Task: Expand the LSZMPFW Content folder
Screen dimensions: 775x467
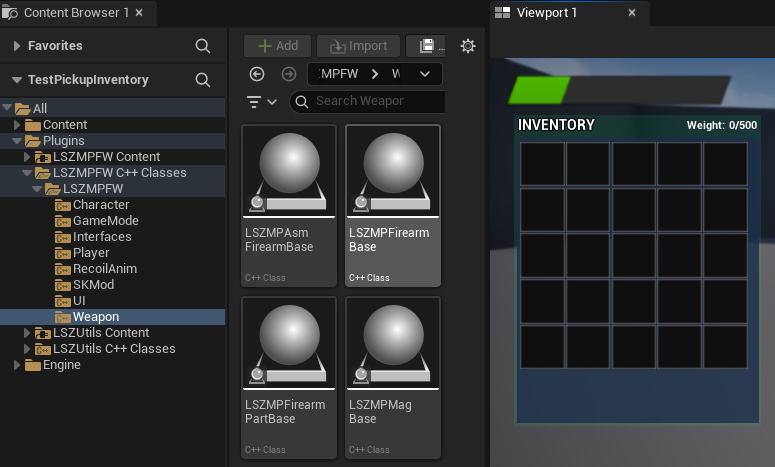Action: 27,157
